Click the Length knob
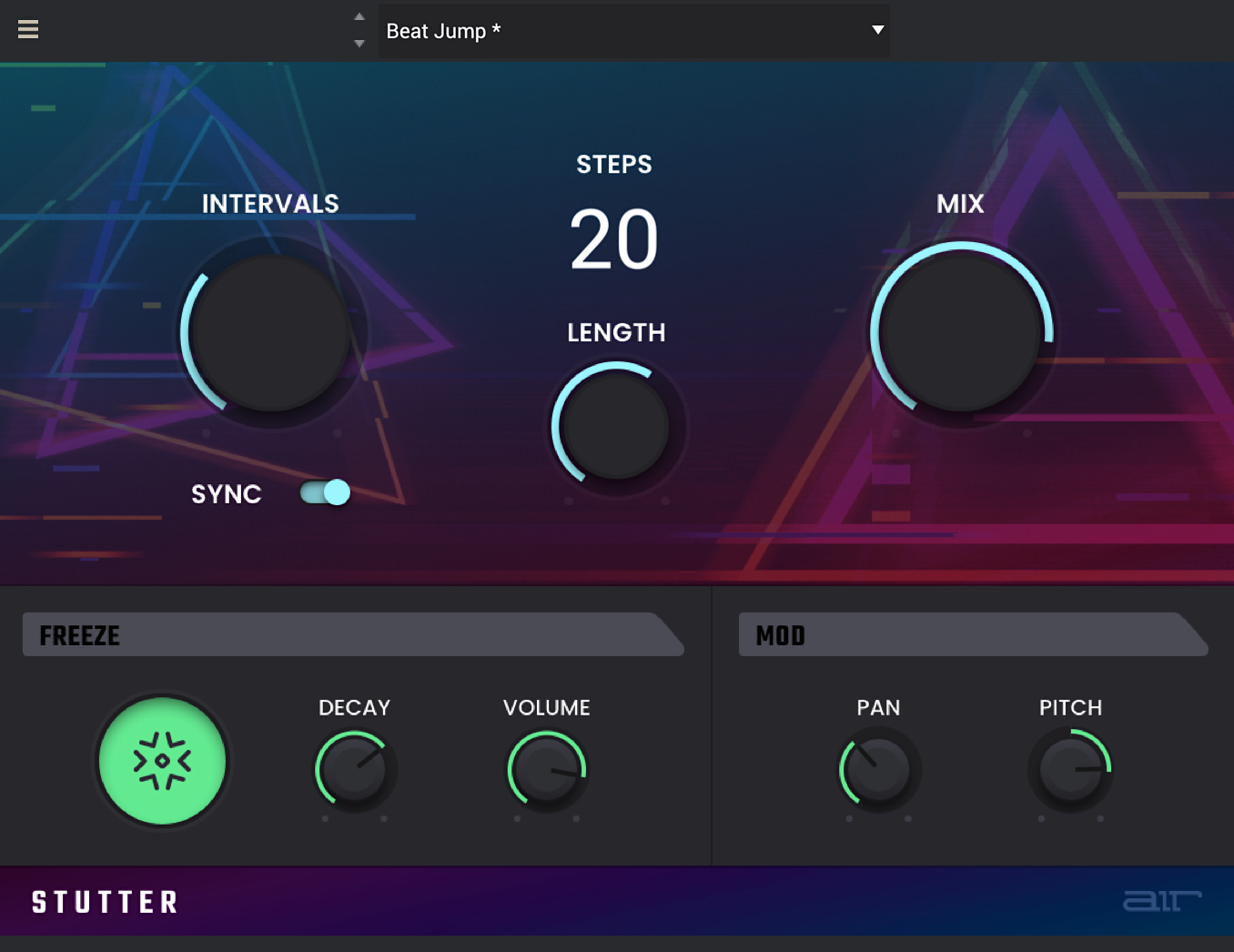Image resolution: width=1234 pixels, height=952 pixels. click(x=616, y=427)
